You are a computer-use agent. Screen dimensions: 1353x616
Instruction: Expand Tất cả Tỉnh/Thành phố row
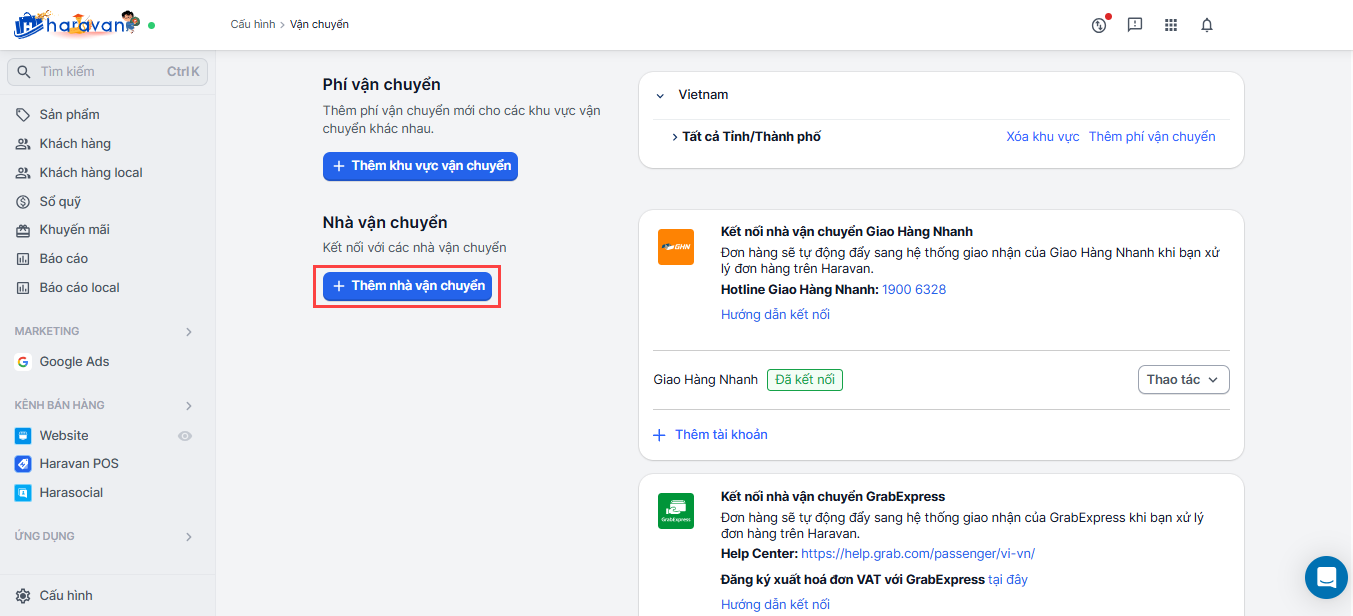tap(675, 137)
